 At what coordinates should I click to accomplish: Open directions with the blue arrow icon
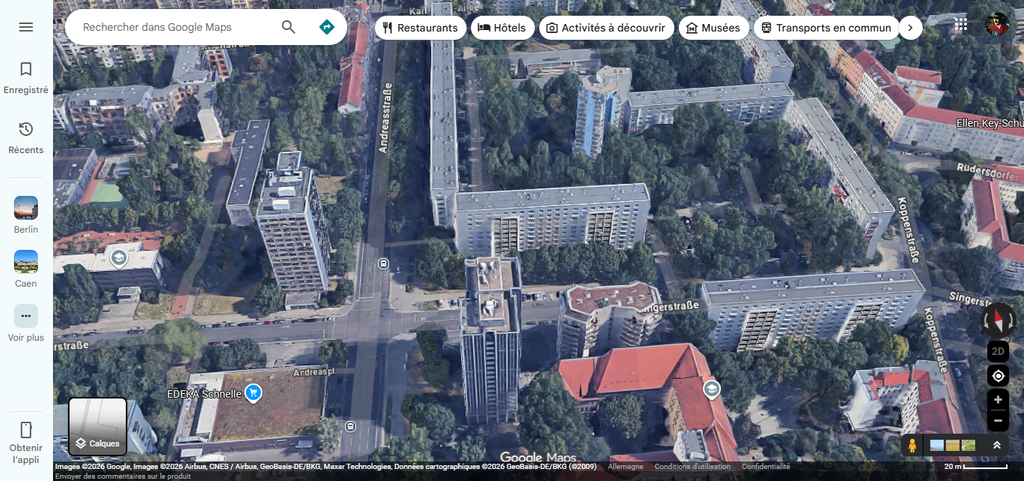click(x=326, y=27)
